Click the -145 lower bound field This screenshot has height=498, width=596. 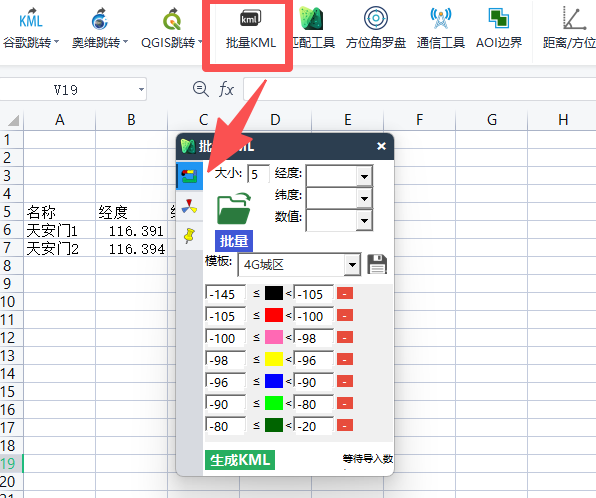(x=225, y=294)
